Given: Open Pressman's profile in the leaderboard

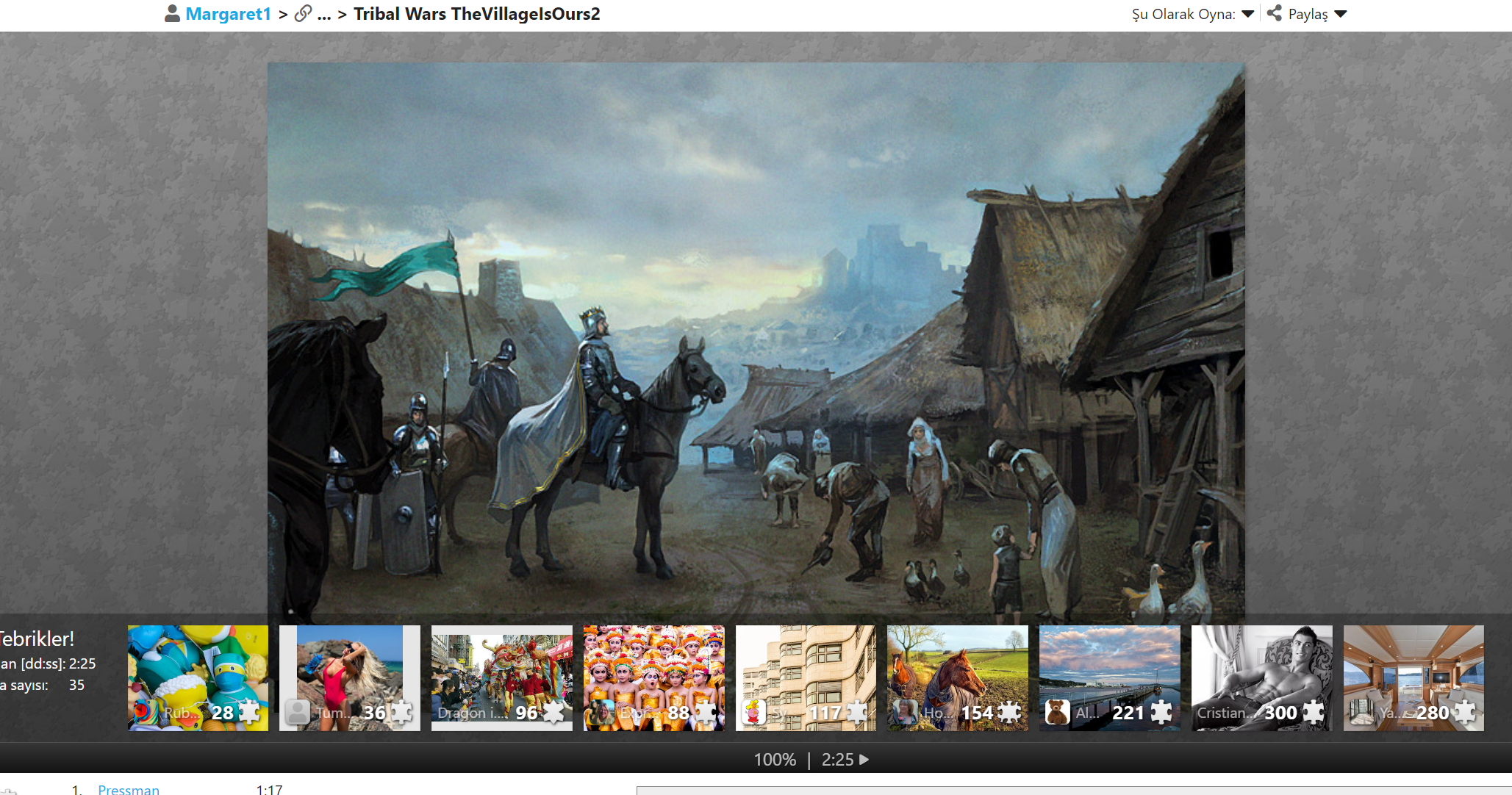Looking at the screenshot, I should 129,790.
